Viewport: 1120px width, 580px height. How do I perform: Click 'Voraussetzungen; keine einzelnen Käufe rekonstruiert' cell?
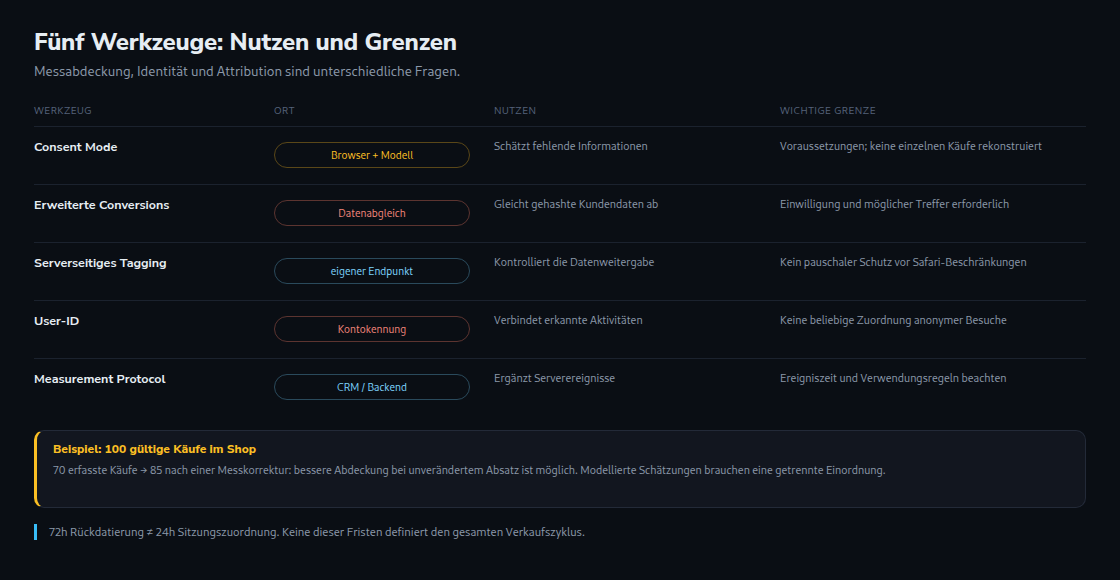911,146
